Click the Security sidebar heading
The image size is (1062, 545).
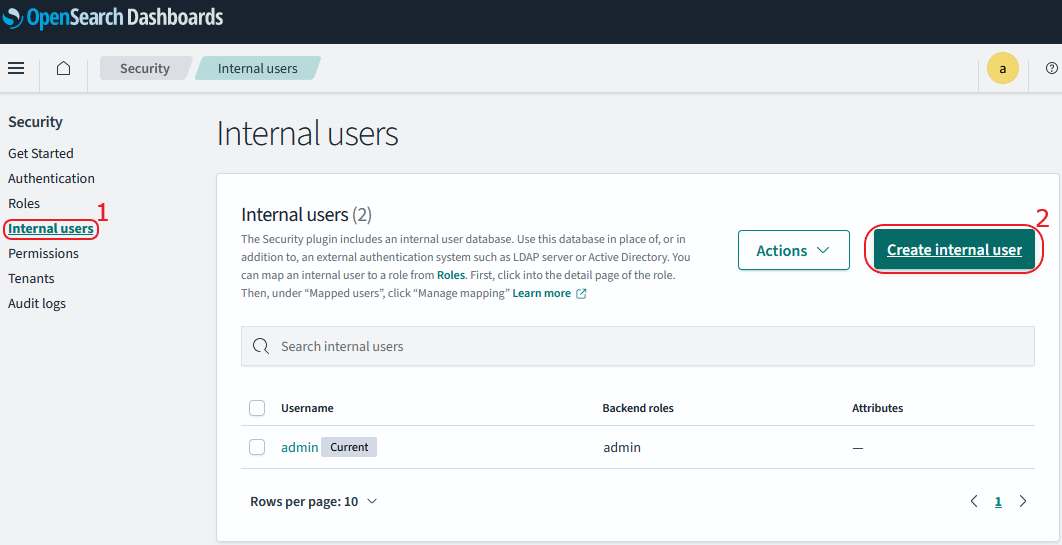(x=35, y=123)
